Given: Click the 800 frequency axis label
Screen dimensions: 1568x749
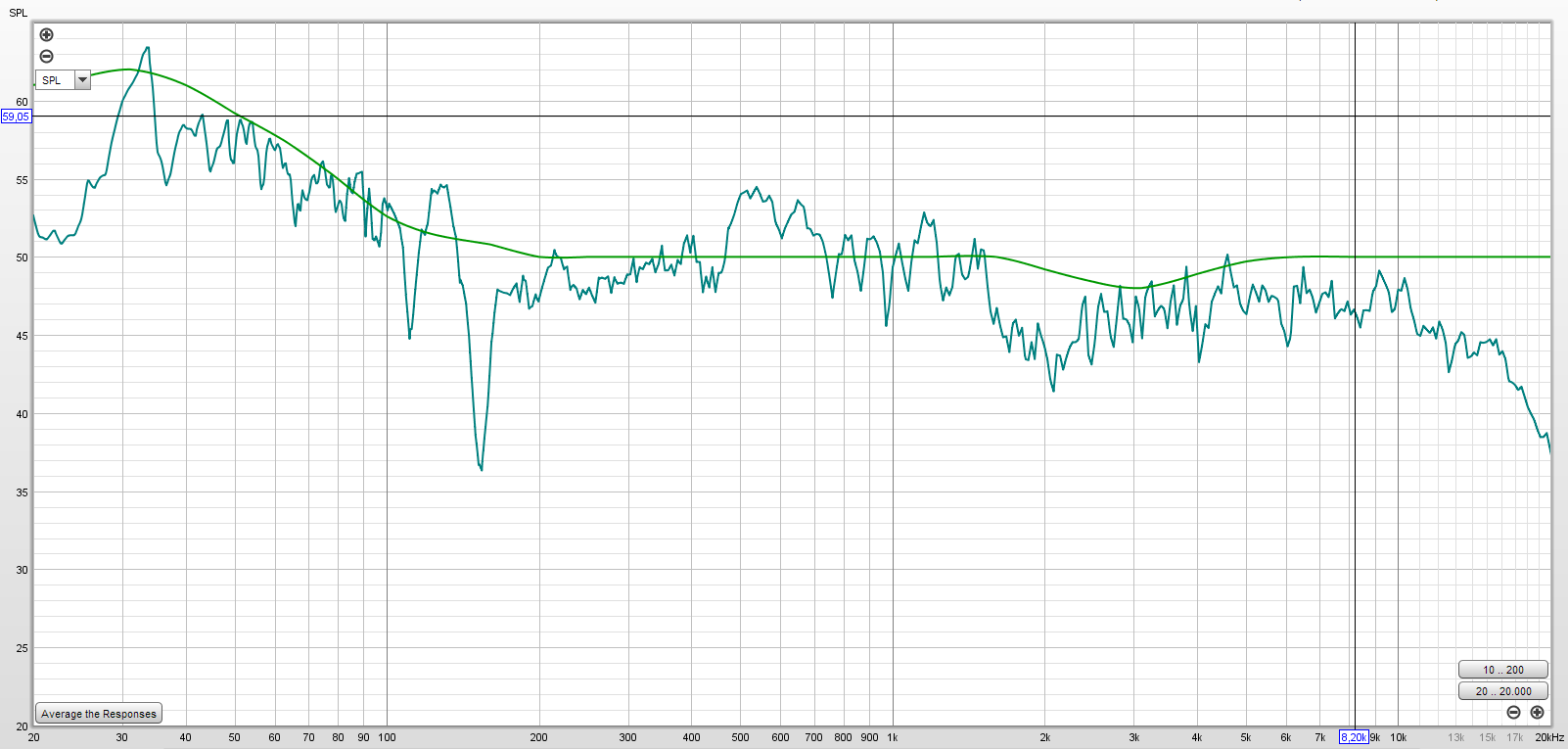Looking at the screenshot, I should (844, 737).
